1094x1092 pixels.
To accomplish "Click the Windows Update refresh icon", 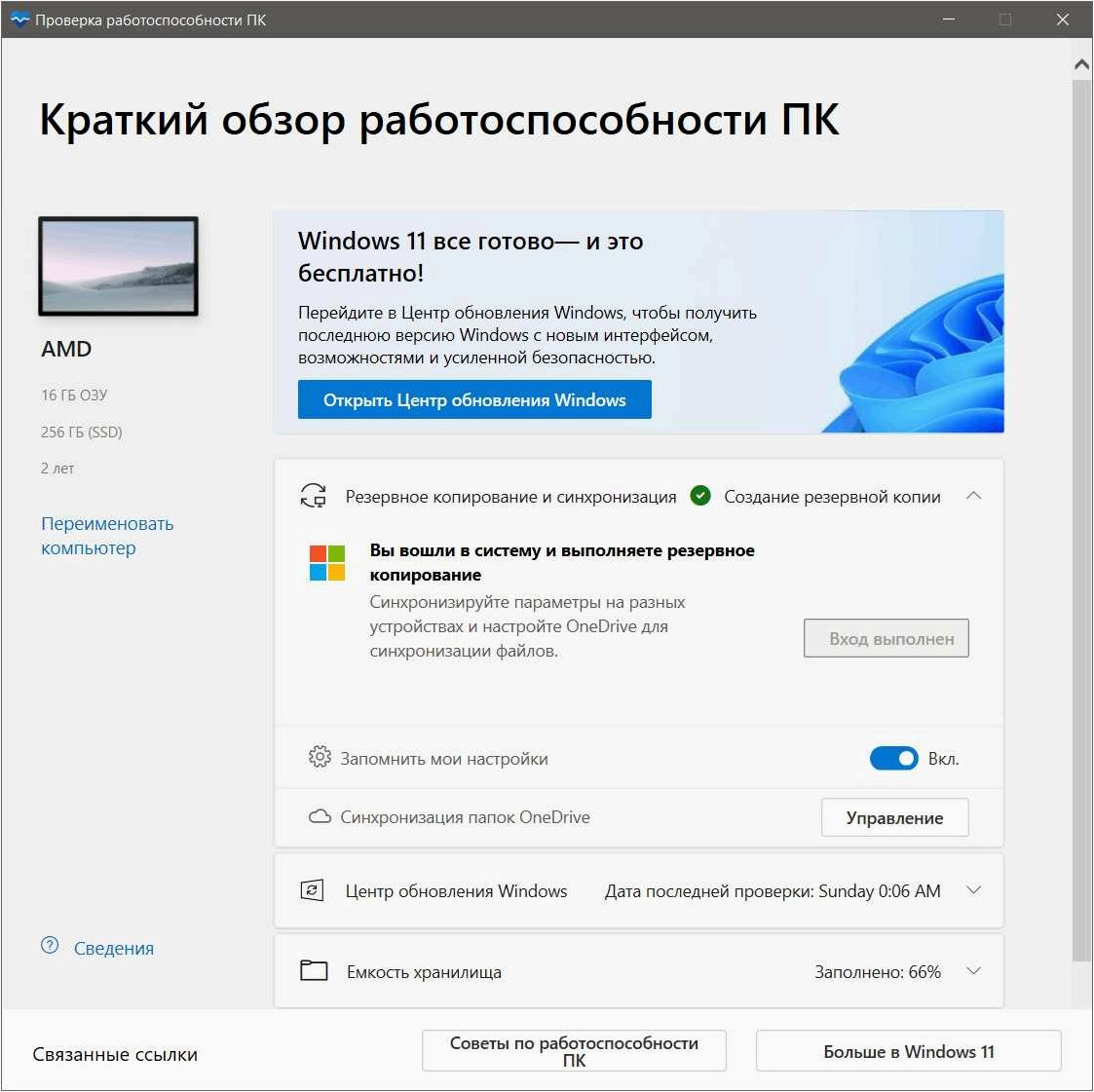I will pyautogui.click(x=312, y=890).
